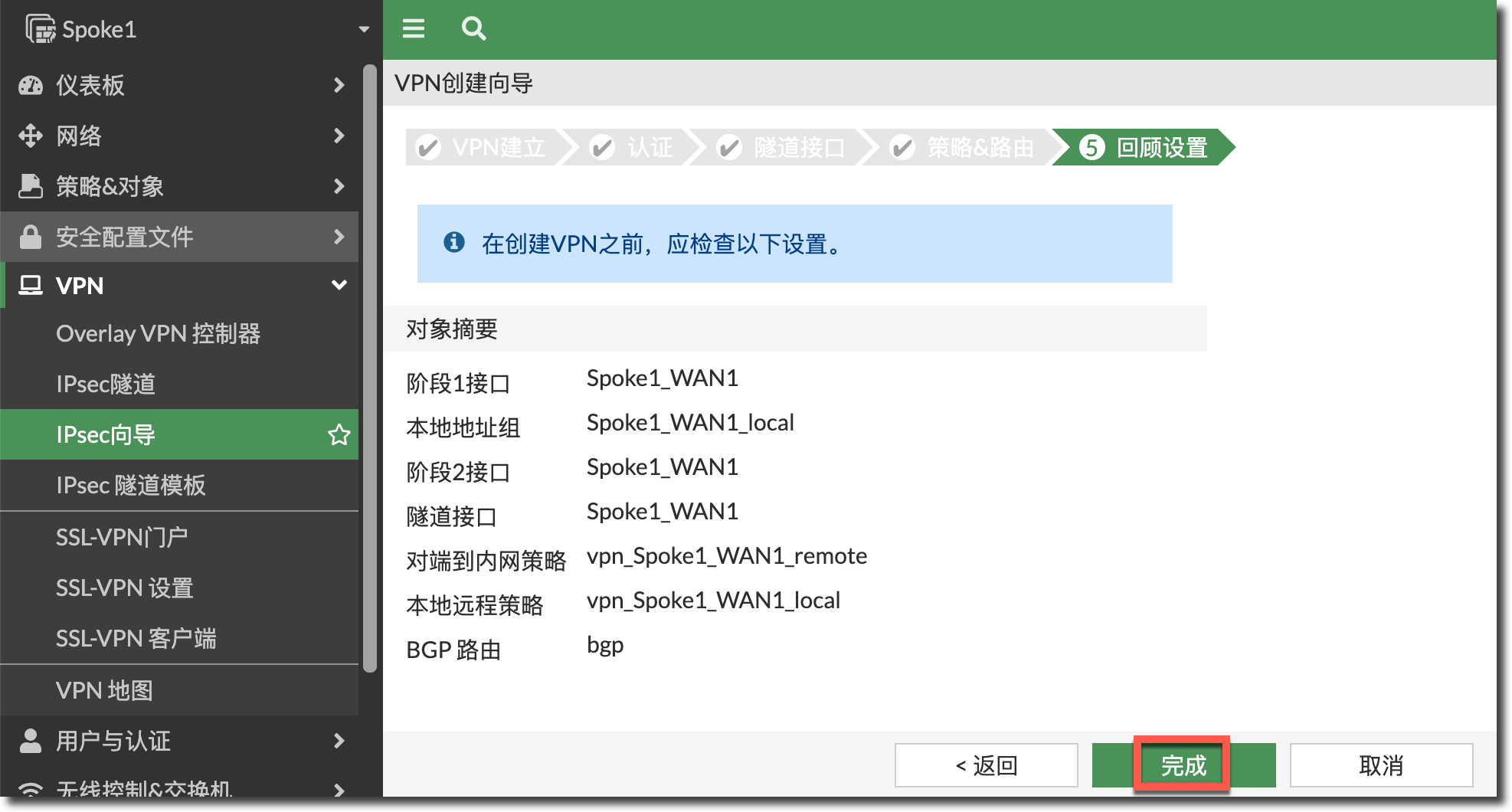Click the hamburger menu icon
The width and height of the screenshot is (1512, 812).
pyautogui.click(x=414, y=29)
